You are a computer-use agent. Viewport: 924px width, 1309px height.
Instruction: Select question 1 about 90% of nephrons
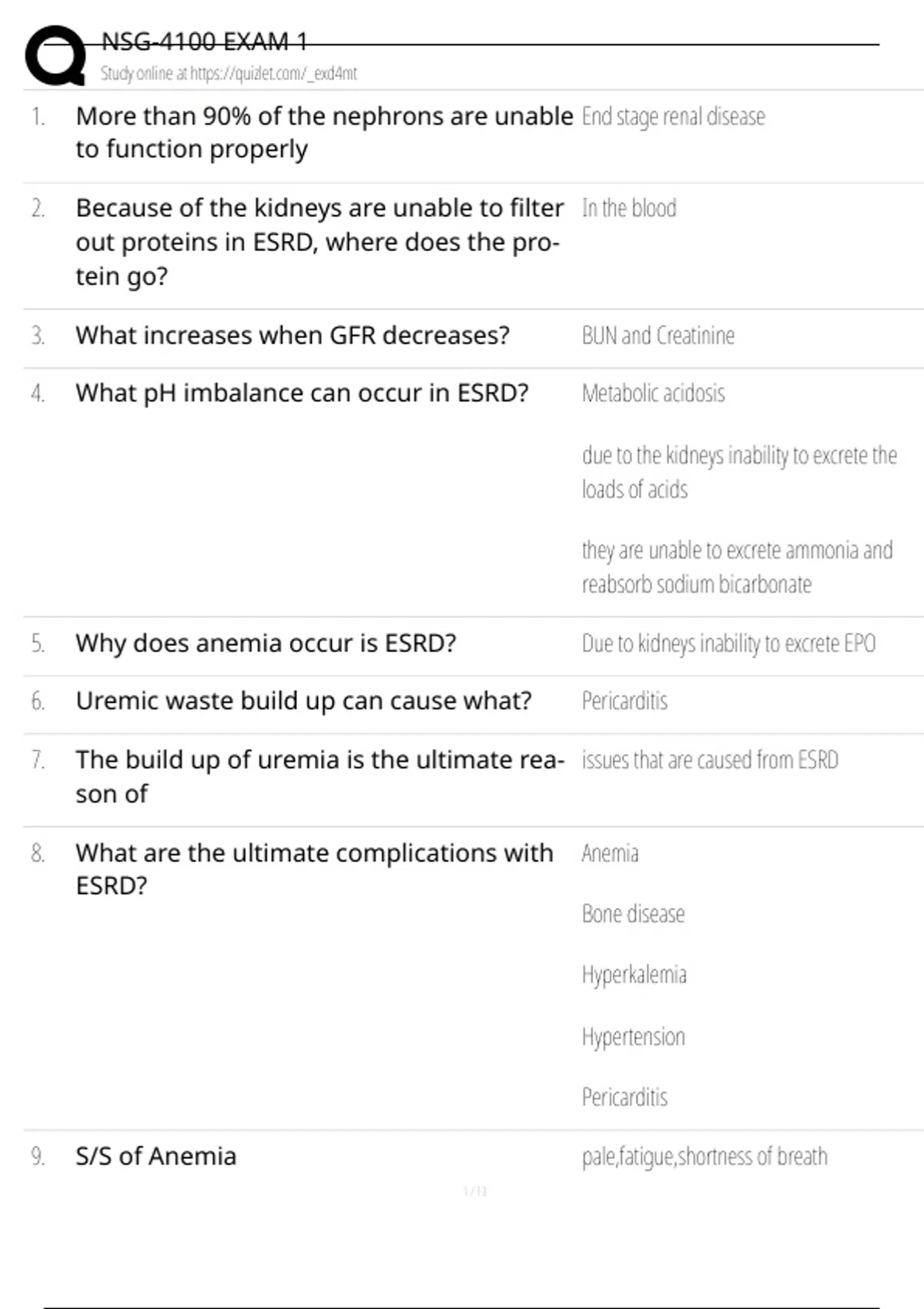323,132
